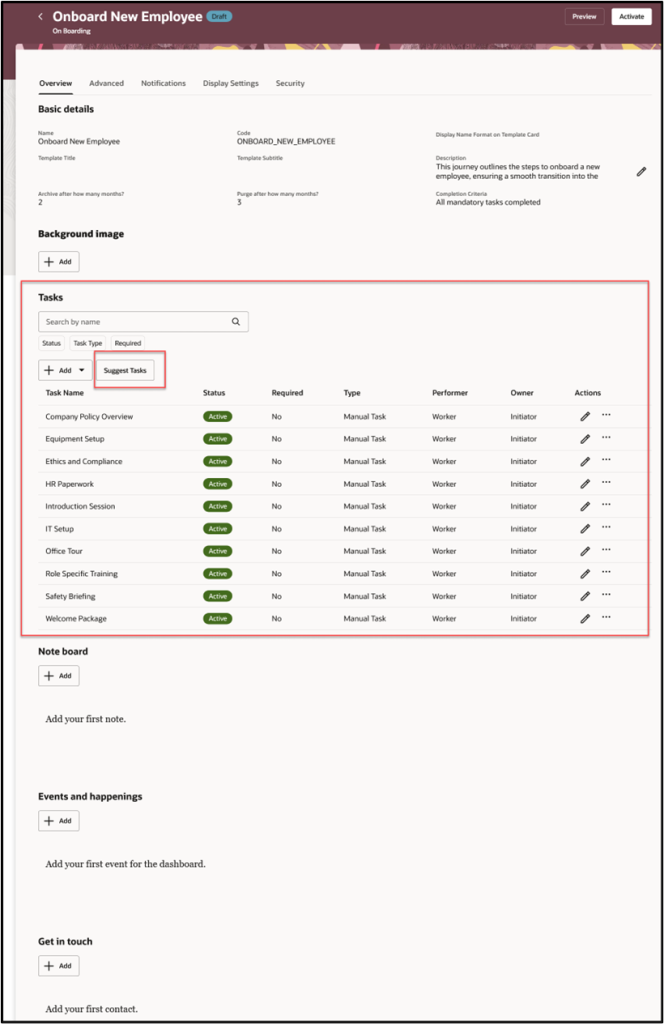This screenshot has width=664, height=1024.
Task: Open the Notifications tab
Action: click(x=163, y=84)
